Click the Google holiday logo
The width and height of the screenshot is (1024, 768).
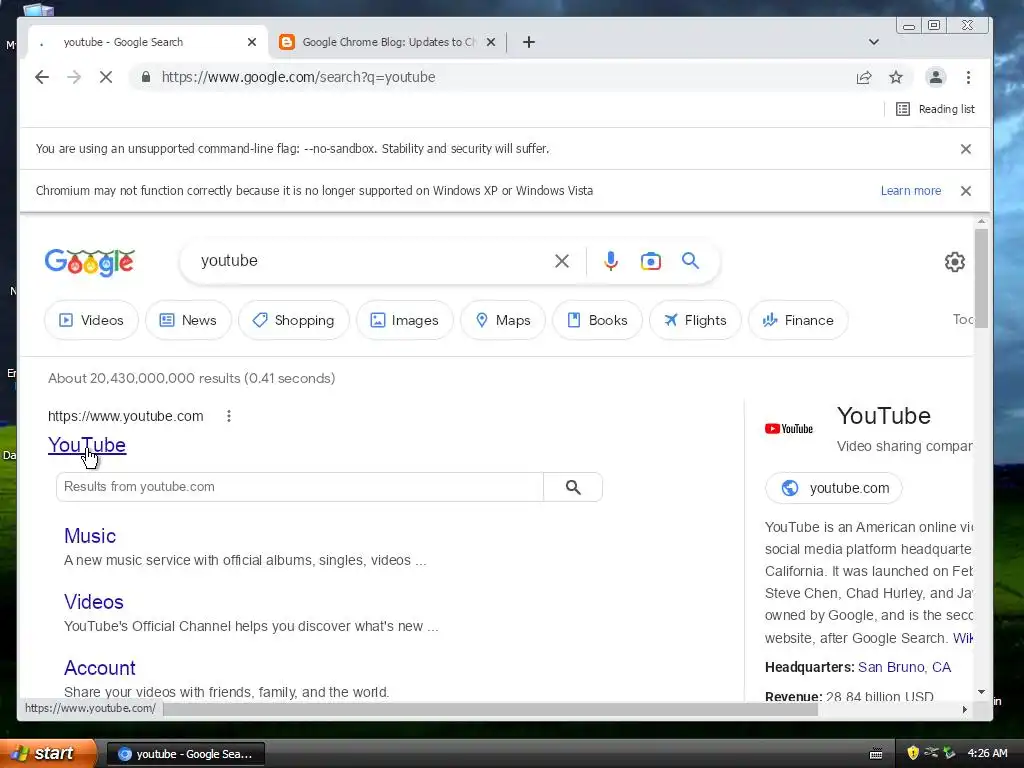pos(89,262)
